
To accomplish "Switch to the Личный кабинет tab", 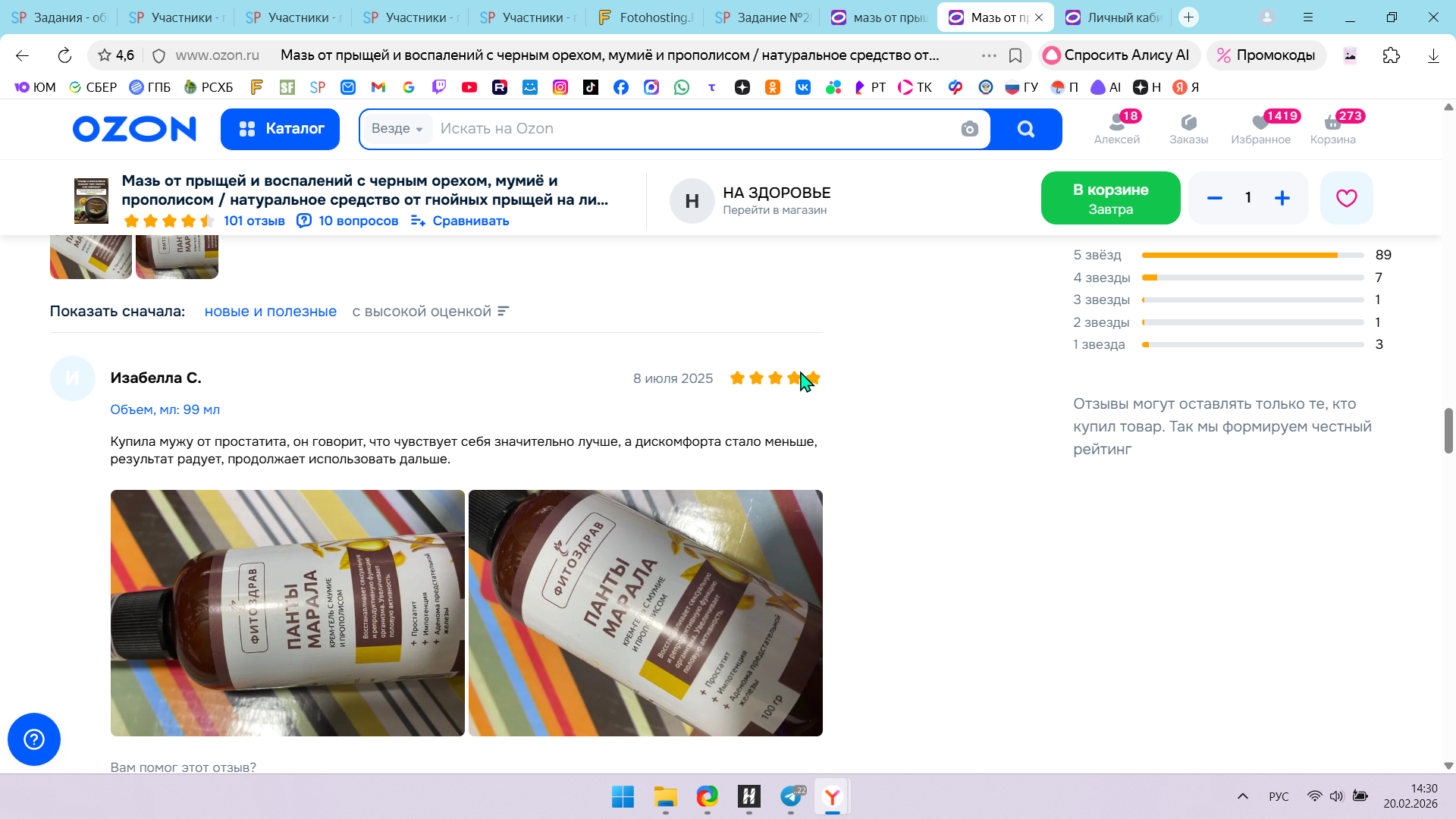I will click(1113, 17).
